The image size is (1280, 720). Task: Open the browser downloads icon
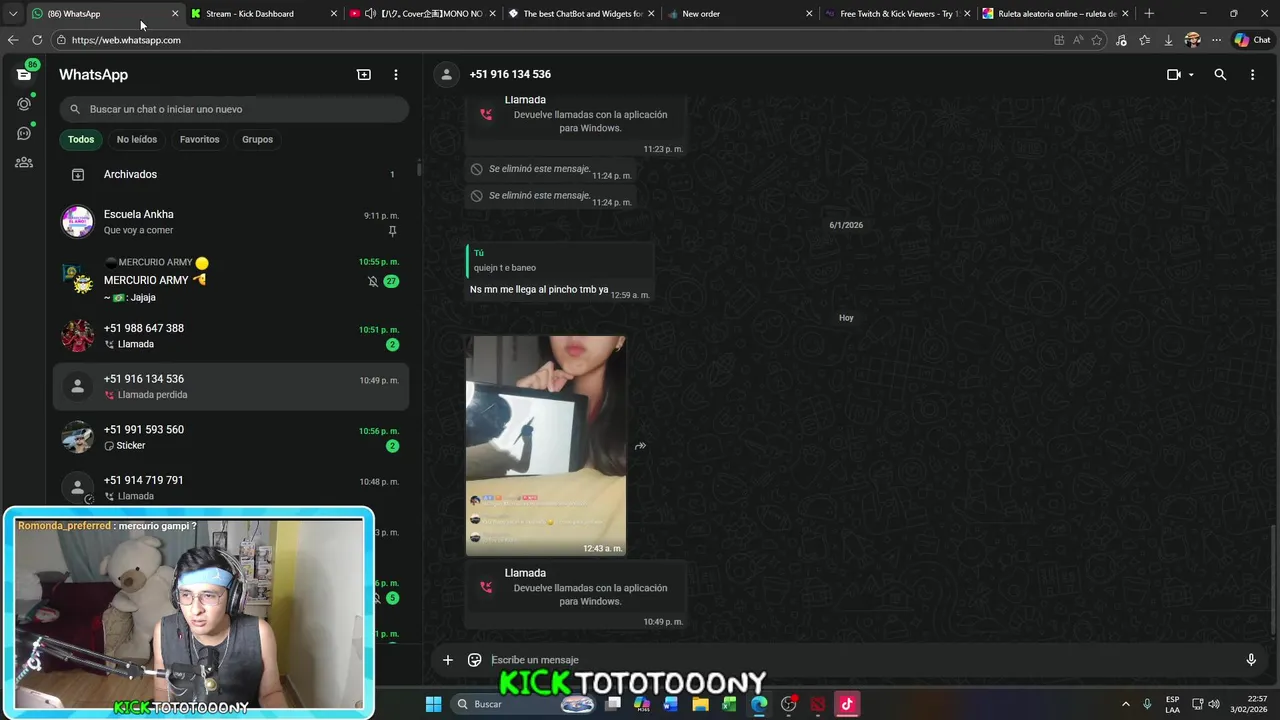tap(1168, 40)
